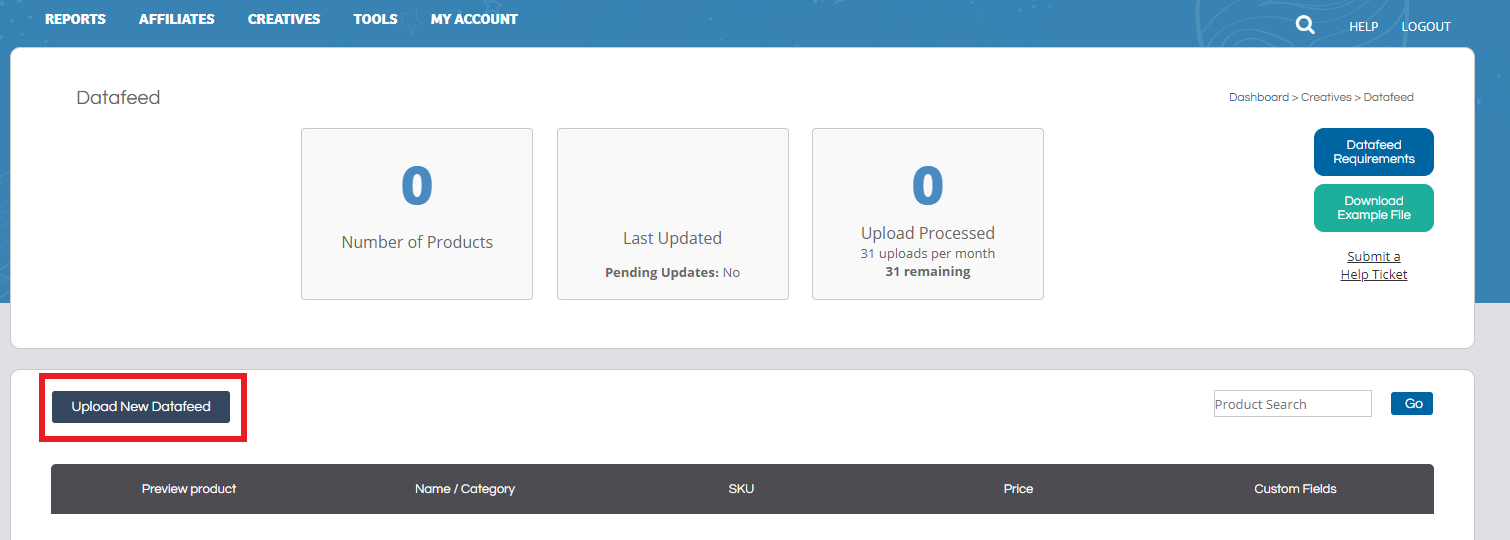Click the Help link
This screenshot has width=1510, height=540.
coord(1363,27)
